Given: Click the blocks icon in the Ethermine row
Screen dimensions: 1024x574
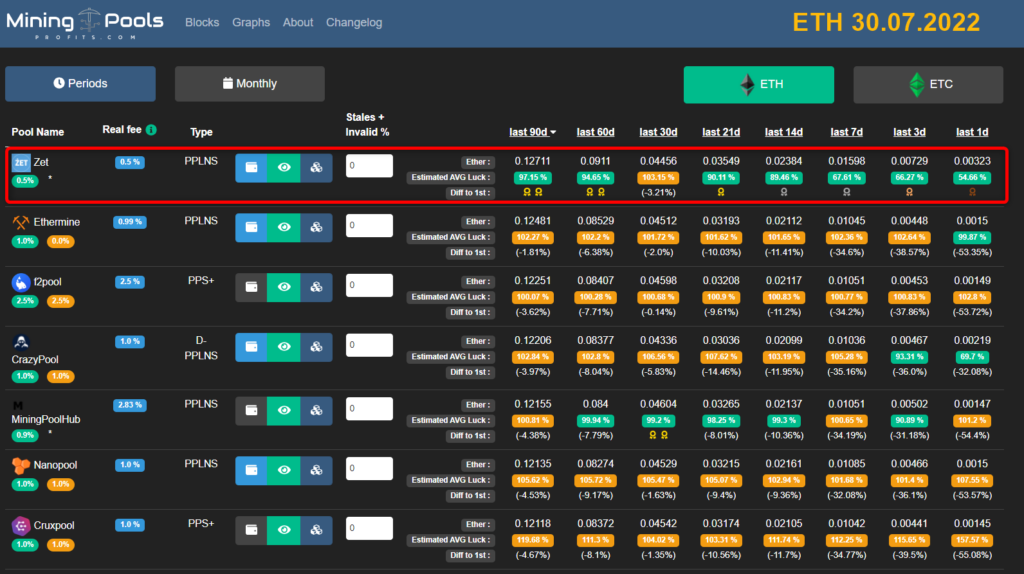Looking at the screenshot, I should tap(317, 228).
